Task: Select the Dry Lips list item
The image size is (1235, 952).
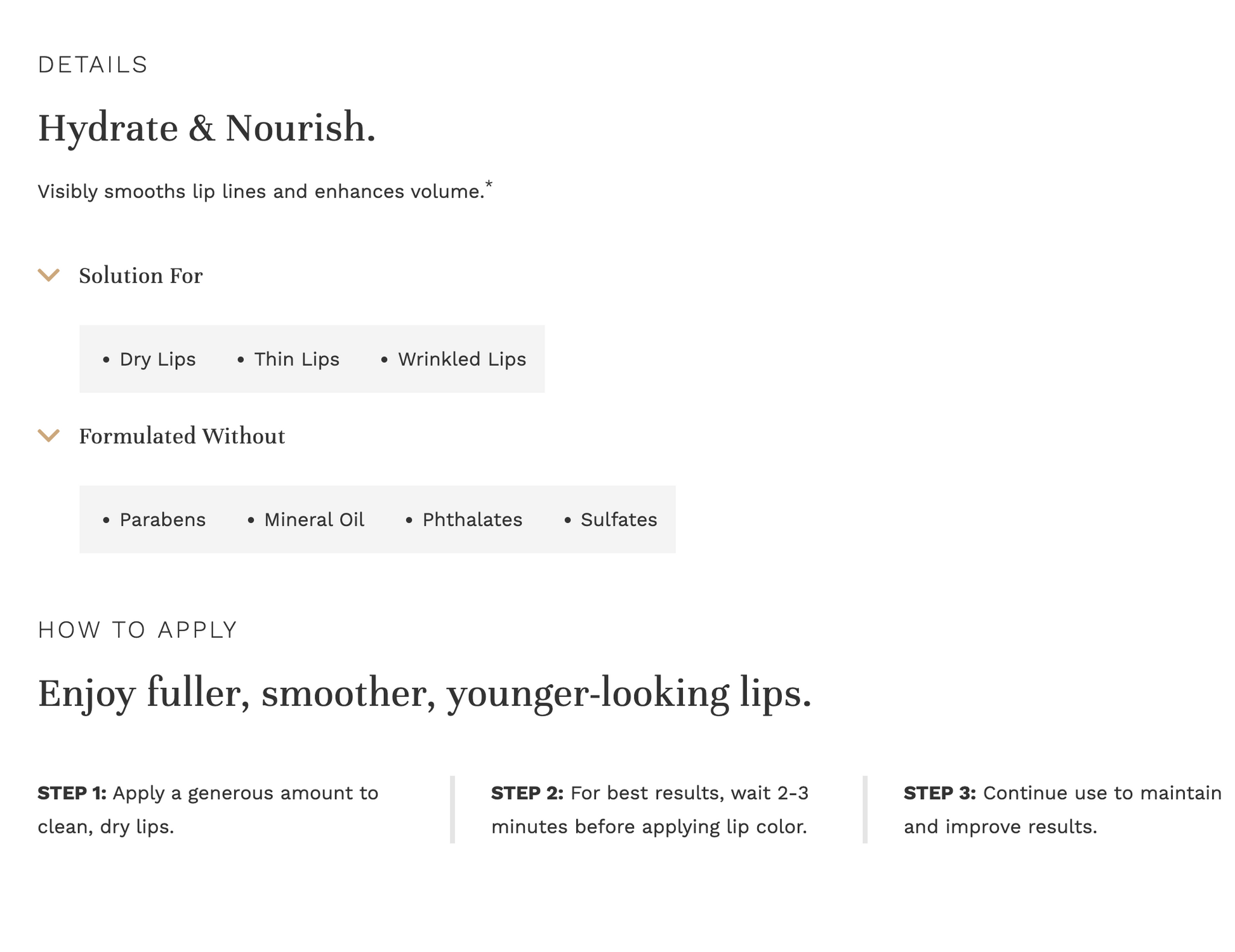Action: 157,359
